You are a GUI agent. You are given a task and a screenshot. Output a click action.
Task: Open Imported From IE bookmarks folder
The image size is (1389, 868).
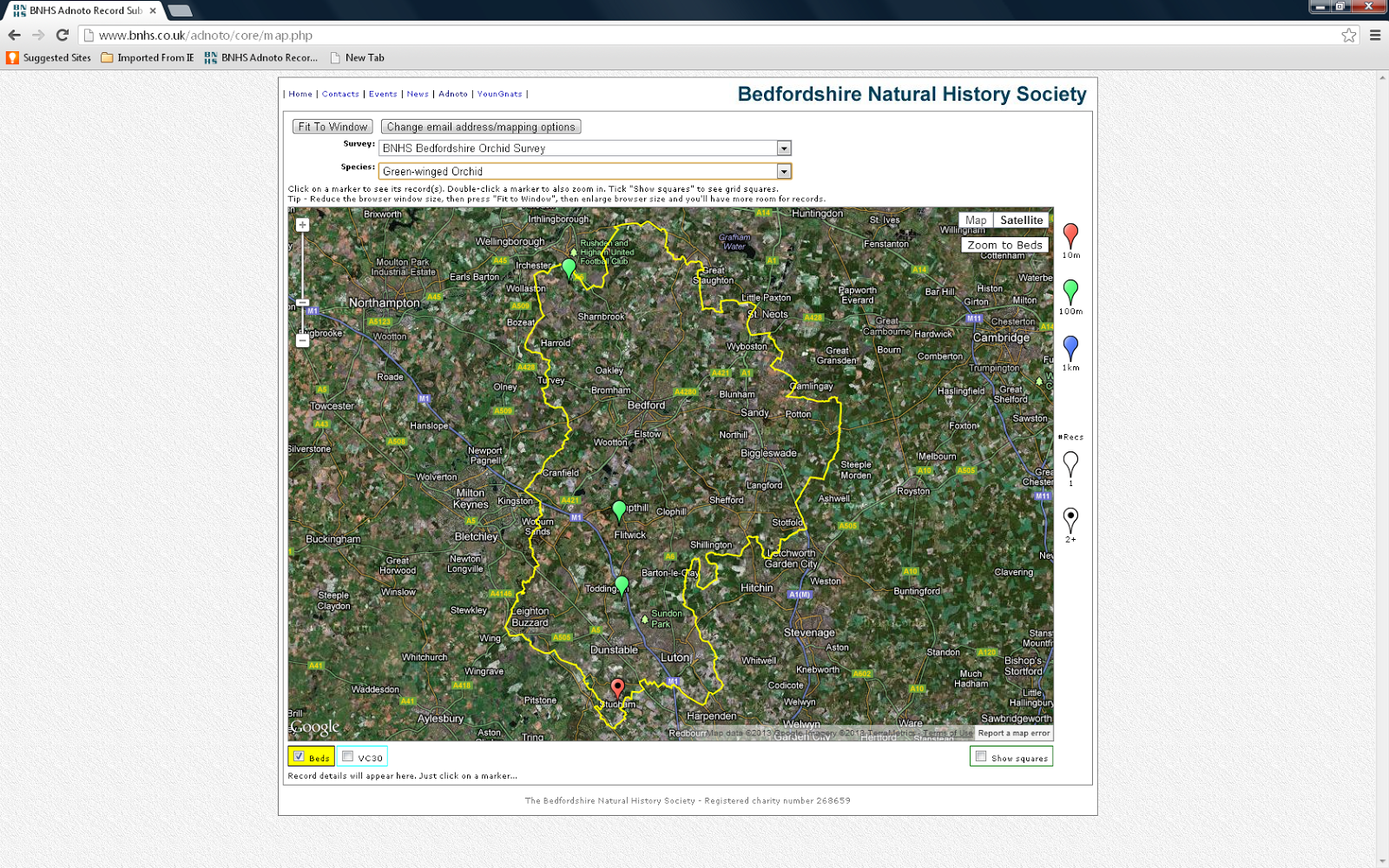click(x=148, y=57)
